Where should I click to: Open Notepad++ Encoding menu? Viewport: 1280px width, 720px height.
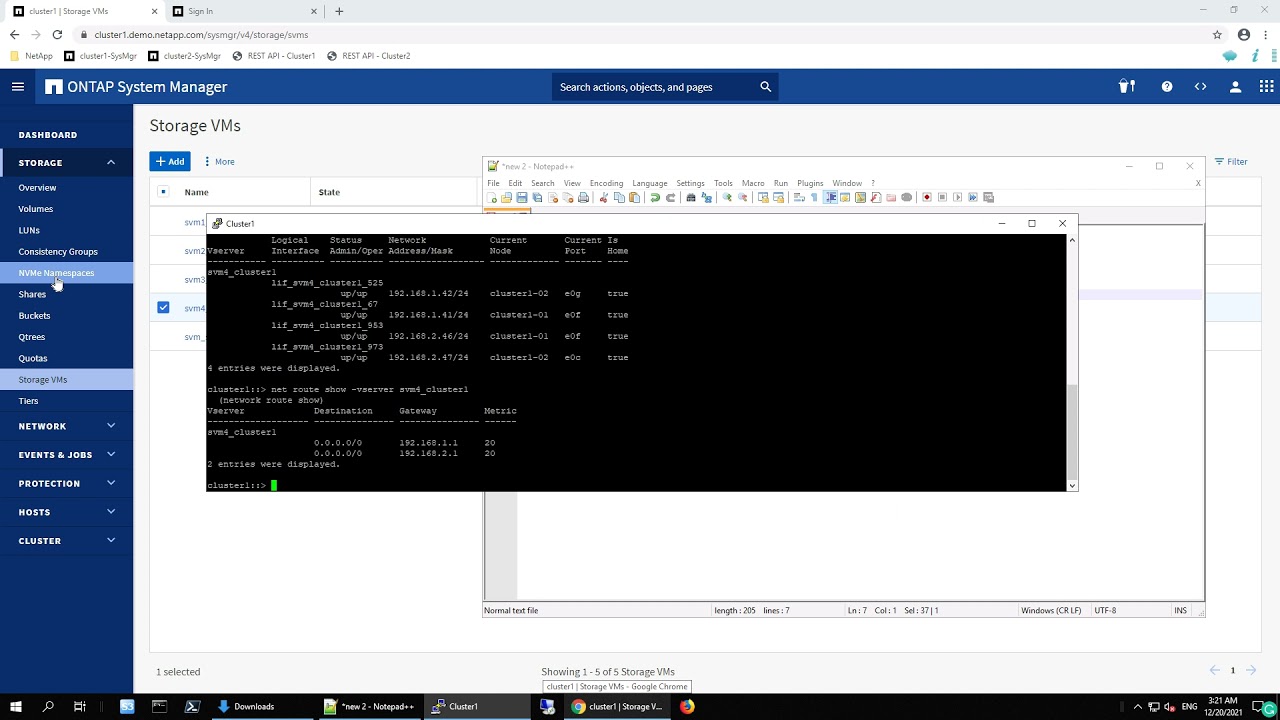[x=606, y=183]
